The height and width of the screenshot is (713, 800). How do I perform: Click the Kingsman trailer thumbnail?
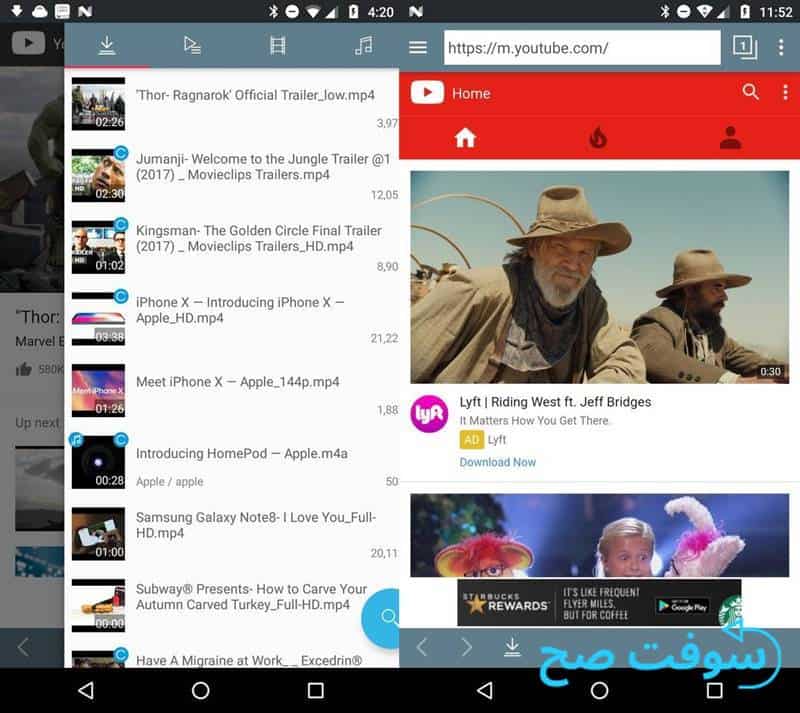(98, 247)
